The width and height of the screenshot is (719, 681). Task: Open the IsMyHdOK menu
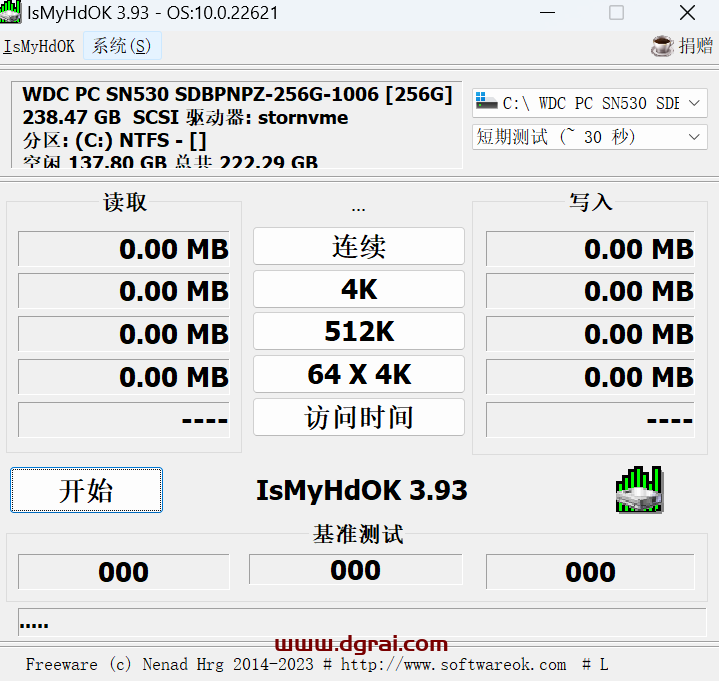point(39,46)
